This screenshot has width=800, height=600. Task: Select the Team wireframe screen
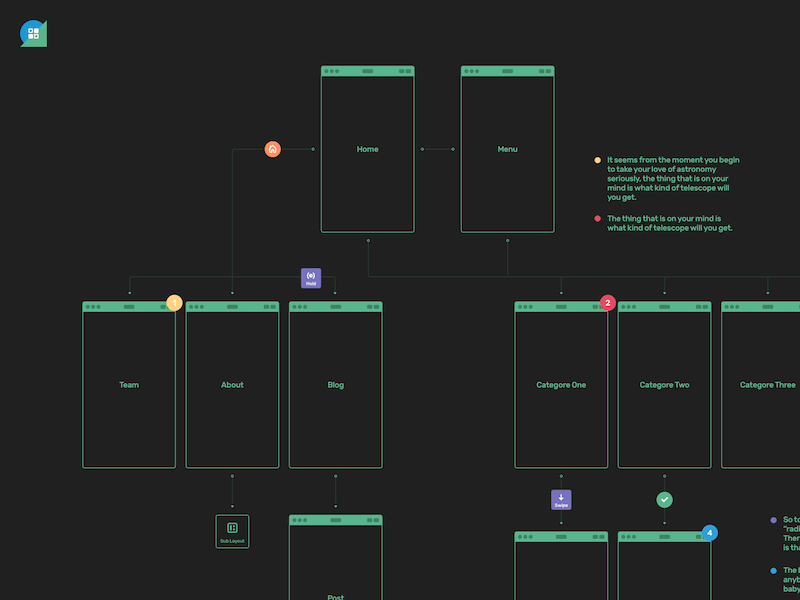click(x=129, y=385)
